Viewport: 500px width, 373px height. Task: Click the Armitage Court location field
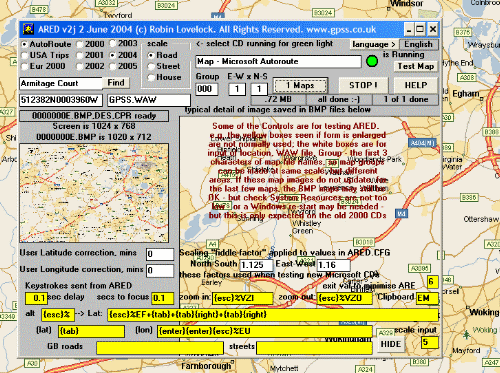(x=61, y=83)
